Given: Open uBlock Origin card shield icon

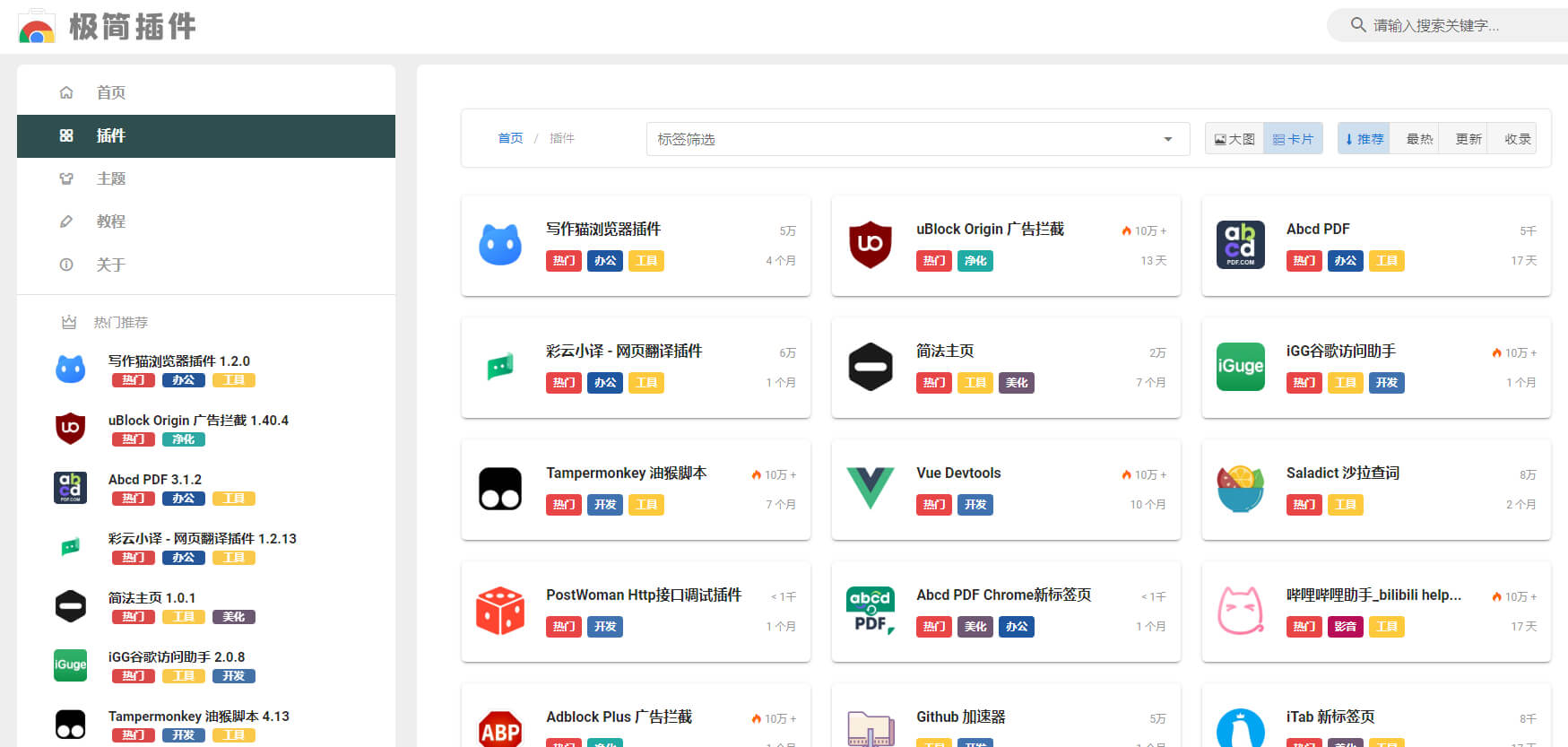Looking at the screenshot, I should tap(871, 245).
